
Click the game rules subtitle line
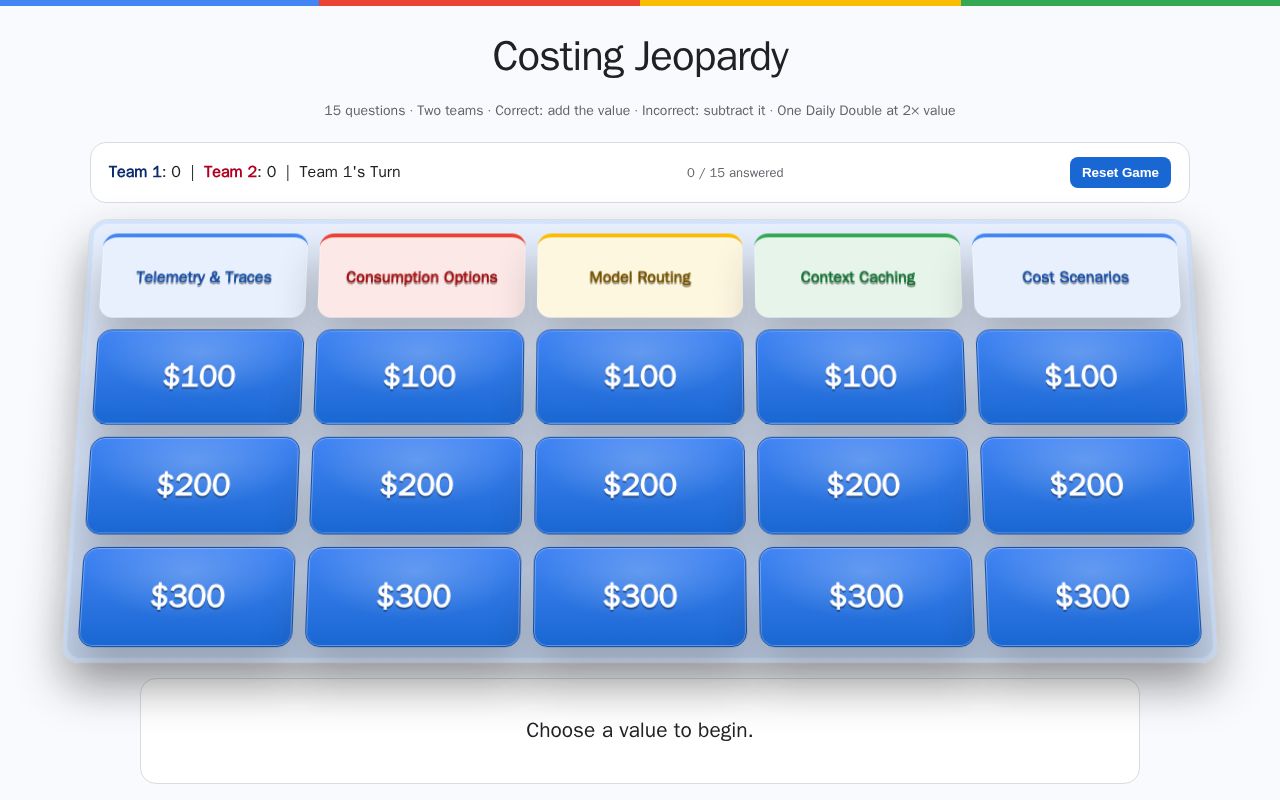click(x=640, y=110)
